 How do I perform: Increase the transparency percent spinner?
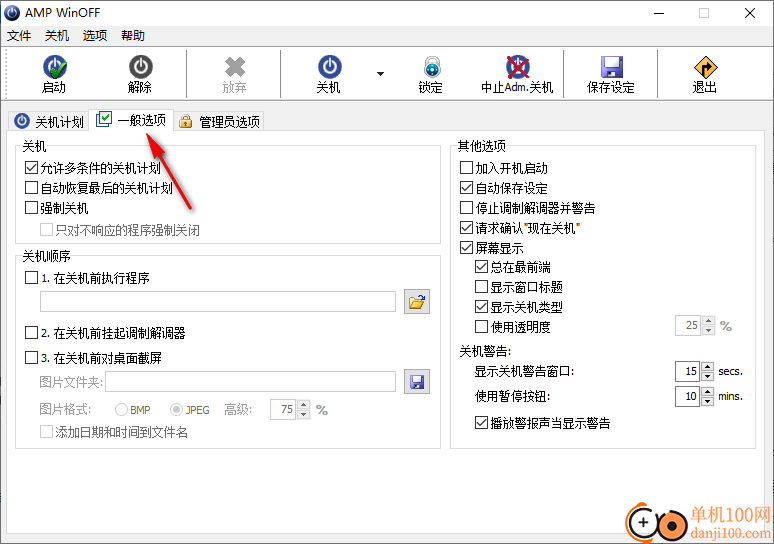[x=708, y=321]
